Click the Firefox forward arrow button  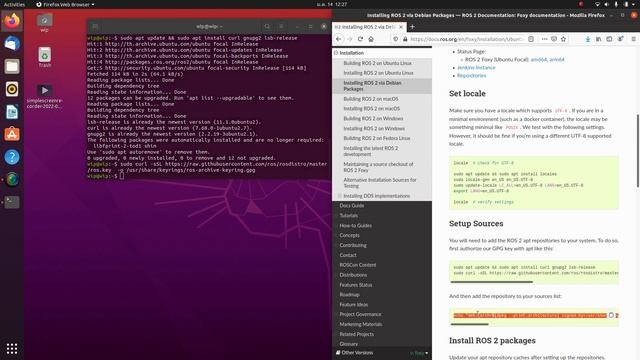(x=349, y=39)
